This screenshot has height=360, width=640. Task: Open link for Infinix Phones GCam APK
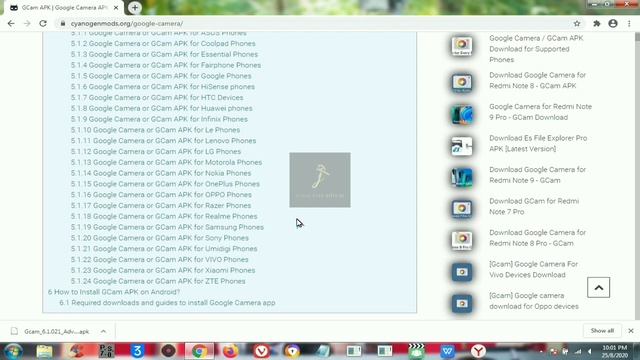[159, 119]
